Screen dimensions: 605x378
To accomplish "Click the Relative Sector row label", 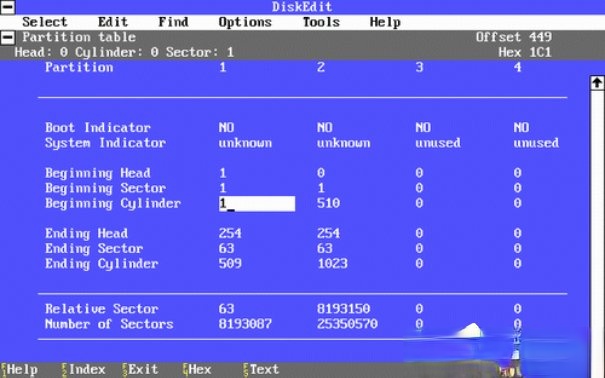I will pos(101,309).
